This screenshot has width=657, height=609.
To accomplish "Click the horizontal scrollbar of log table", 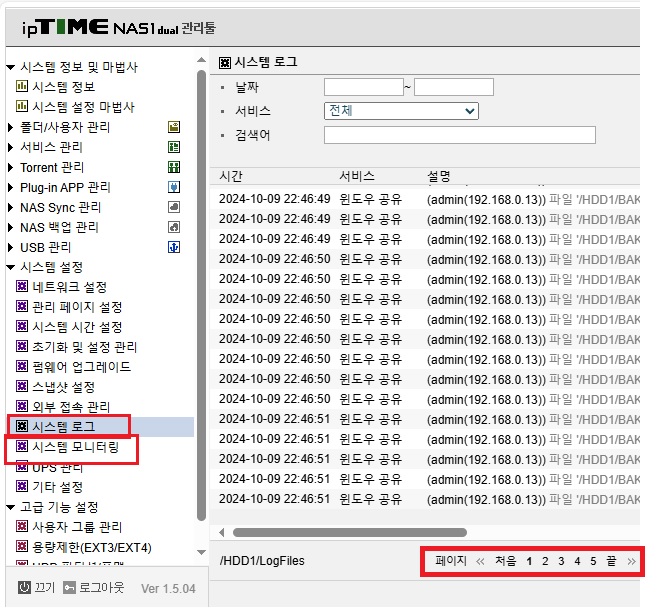I will (x=350, y=532).
